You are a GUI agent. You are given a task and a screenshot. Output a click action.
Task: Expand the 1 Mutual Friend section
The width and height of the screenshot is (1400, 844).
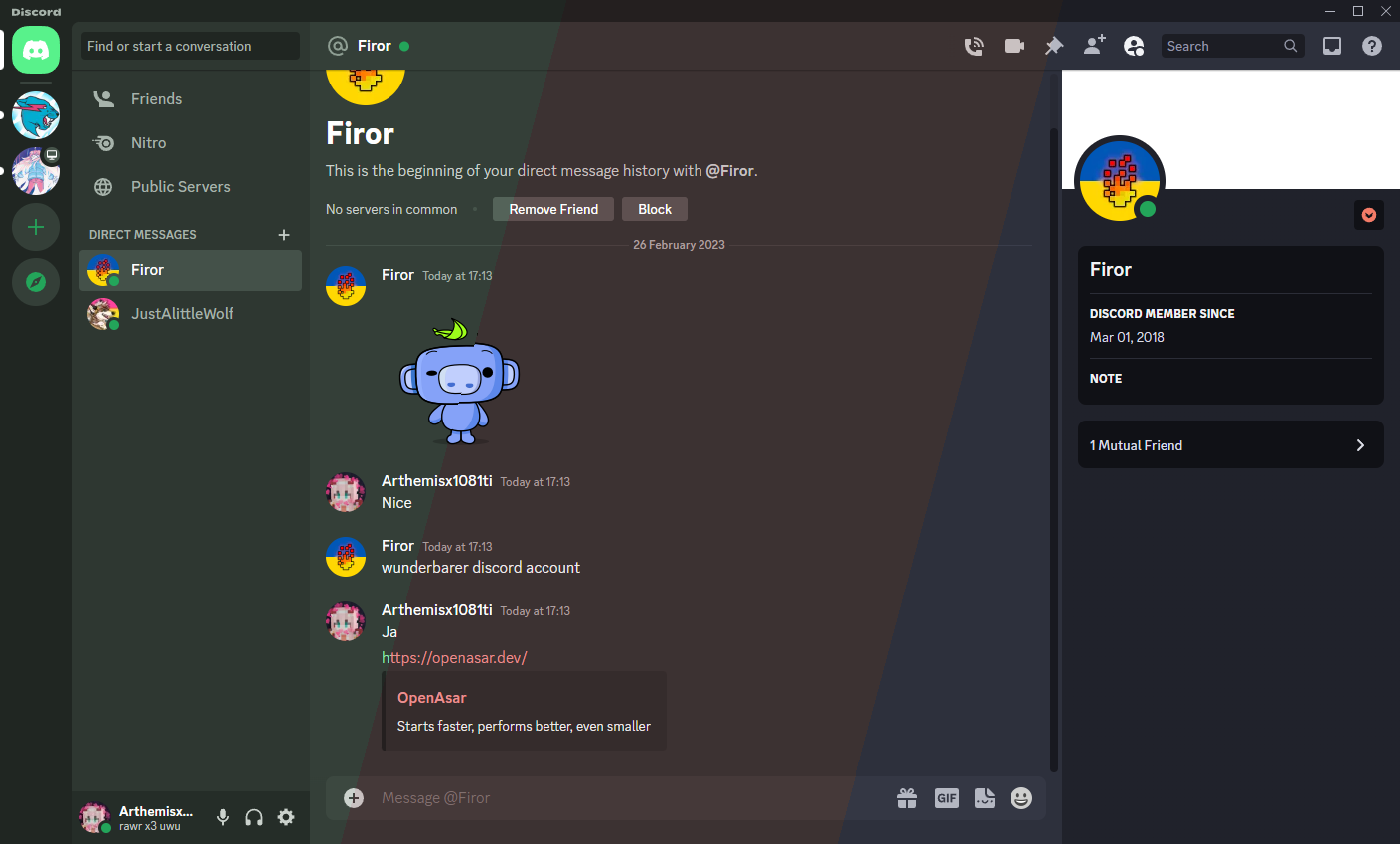coord(1231,445)
